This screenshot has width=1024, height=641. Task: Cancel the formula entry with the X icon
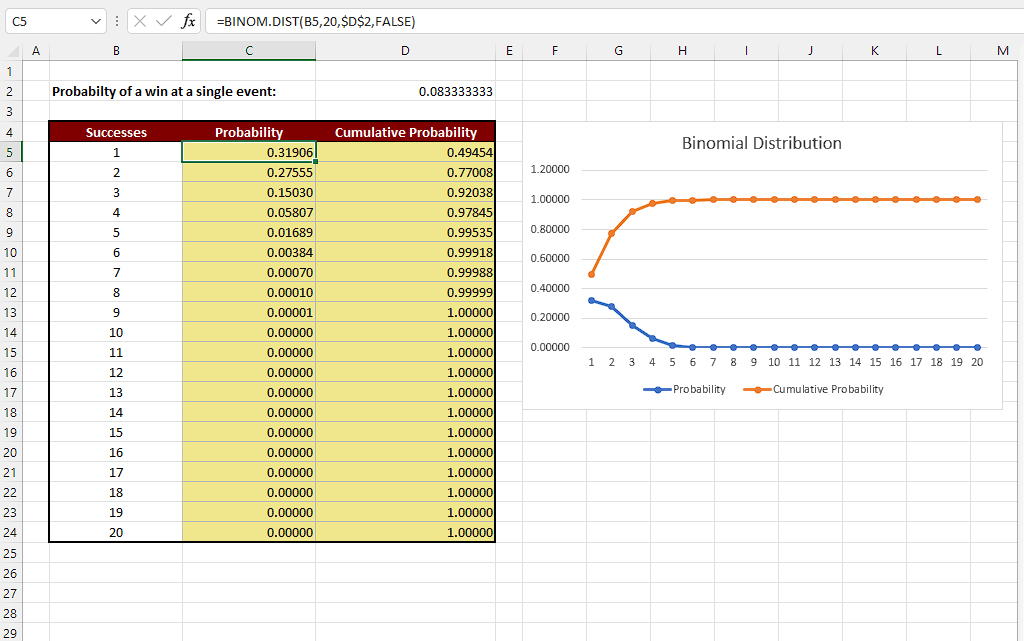(140, 21)
